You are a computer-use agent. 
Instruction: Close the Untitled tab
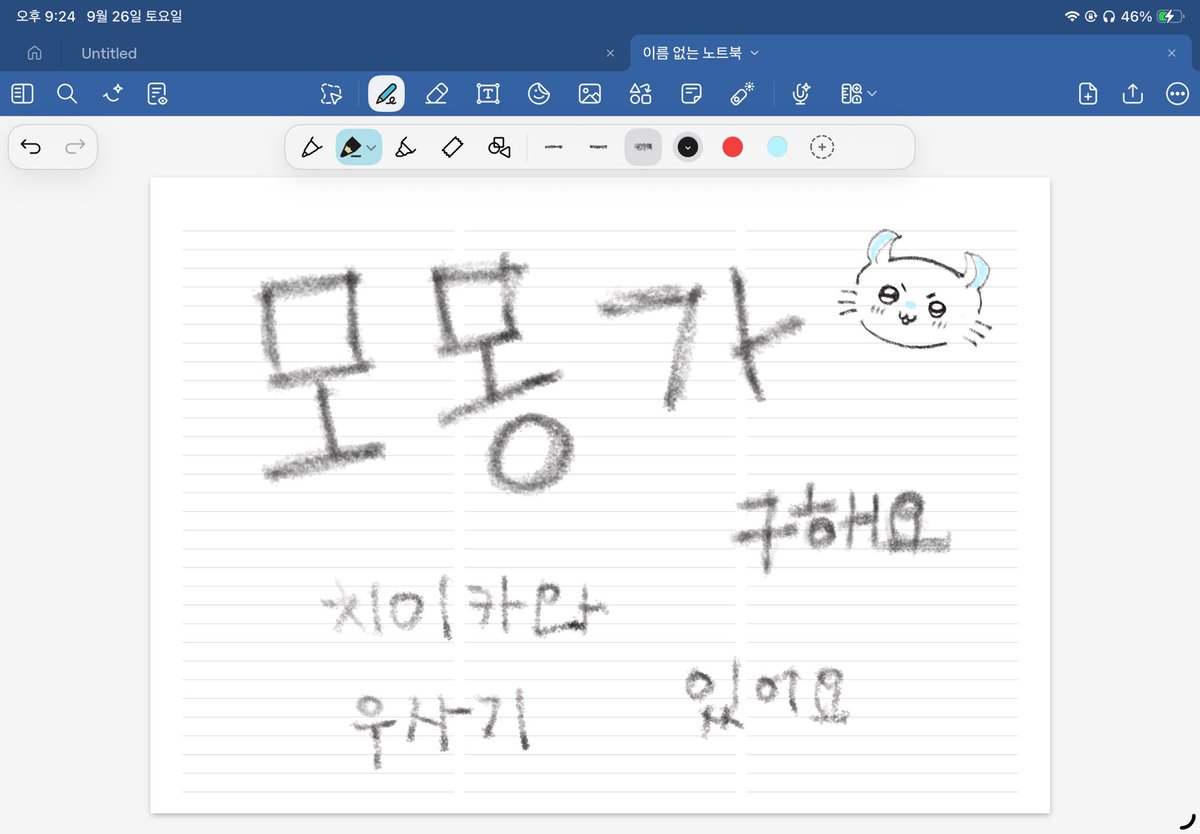611,53
